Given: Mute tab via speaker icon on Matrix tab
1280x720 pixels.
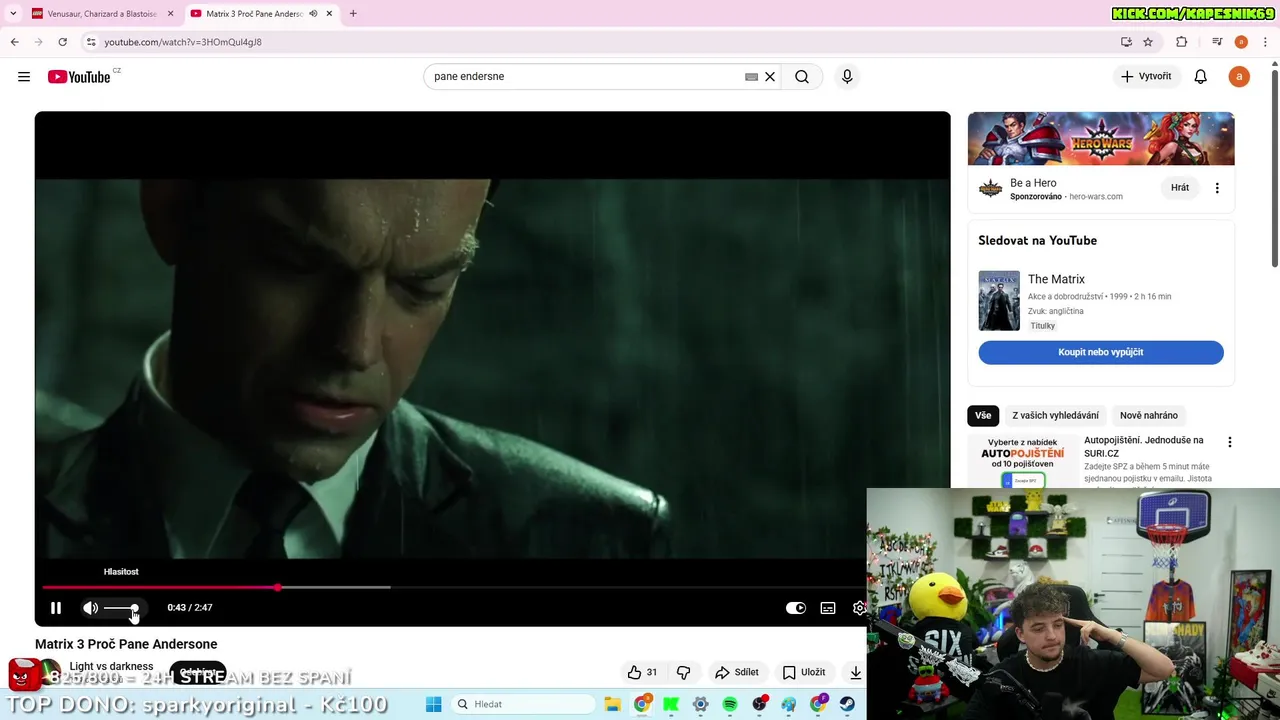Looking at the screenshot, I should (x=314, y=14).
